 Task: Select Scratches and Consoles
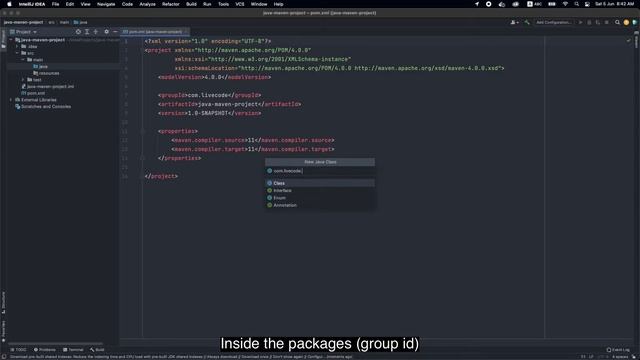(43, 107)
